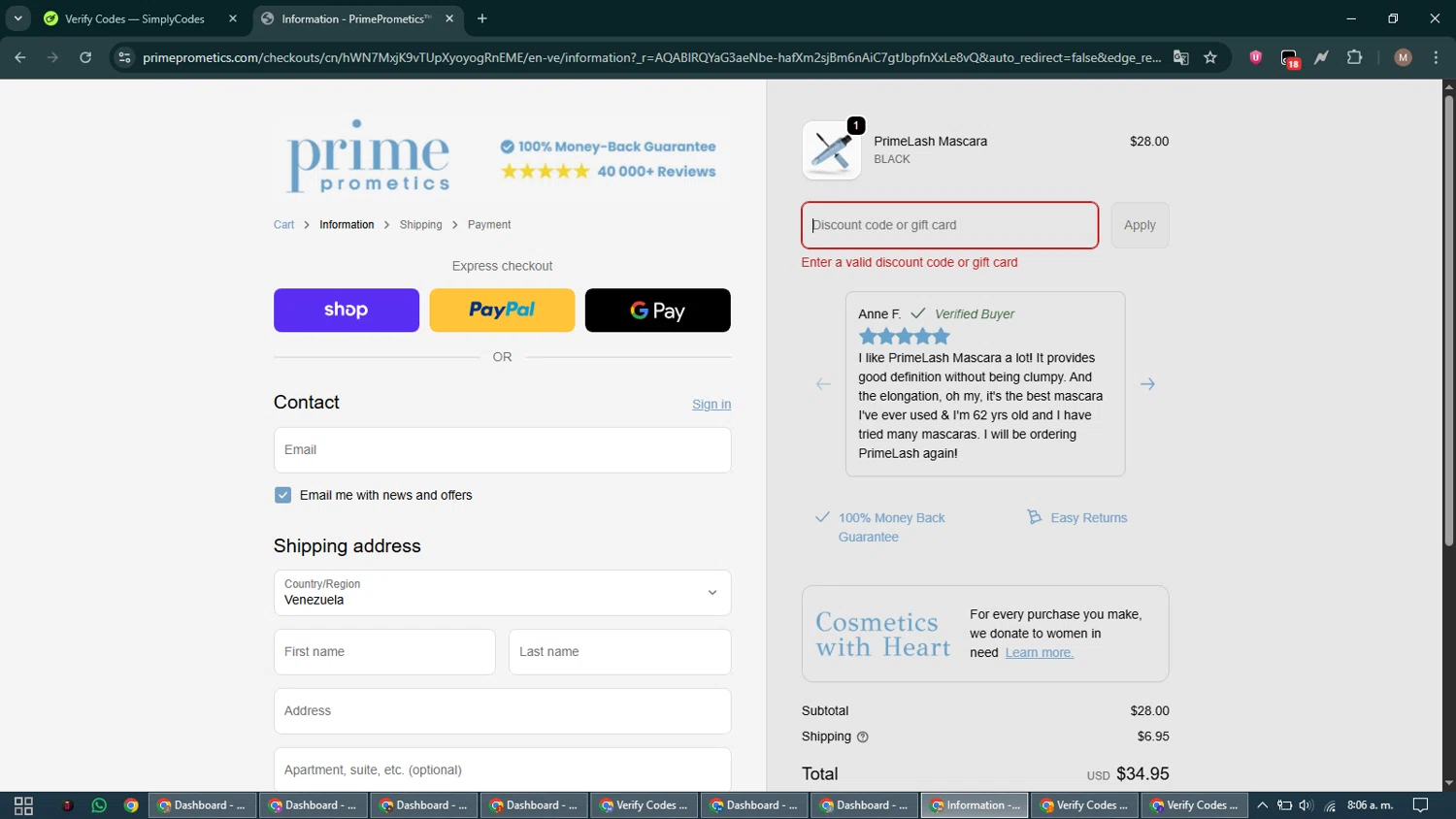Select the Information - PrimePrometics tab
The width and height of the screenshot is (1456, 819).
coord(355,18)
